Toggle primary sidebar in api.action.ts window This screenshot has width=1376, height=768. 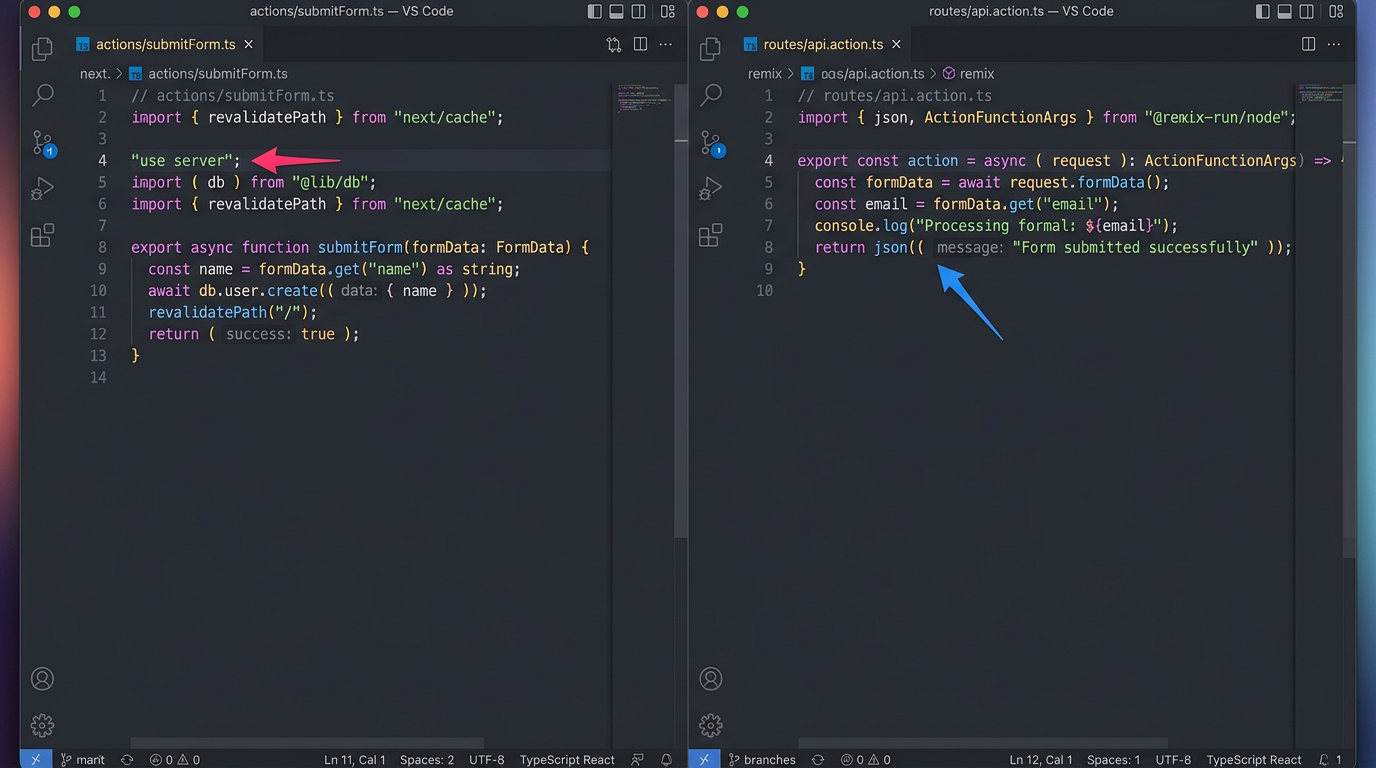coord(1263,12)
